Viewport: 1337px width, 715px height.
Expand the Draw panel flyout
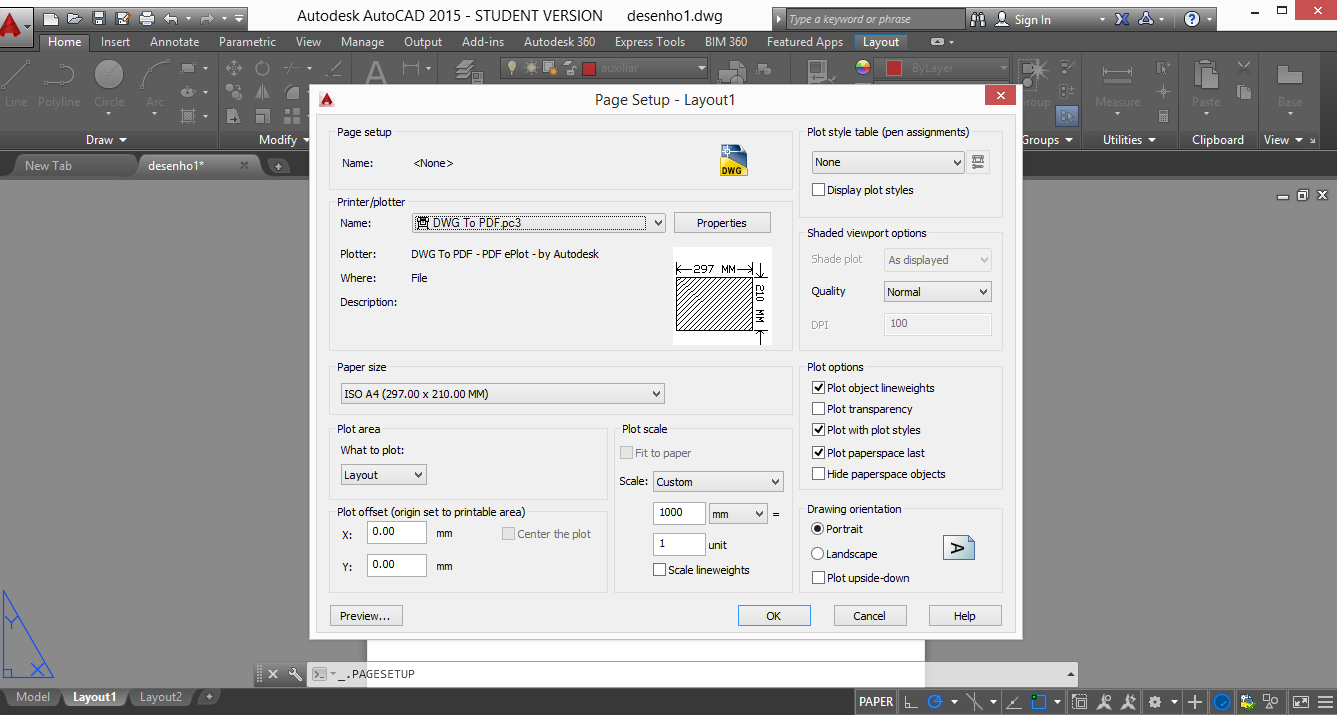[107, 140]
